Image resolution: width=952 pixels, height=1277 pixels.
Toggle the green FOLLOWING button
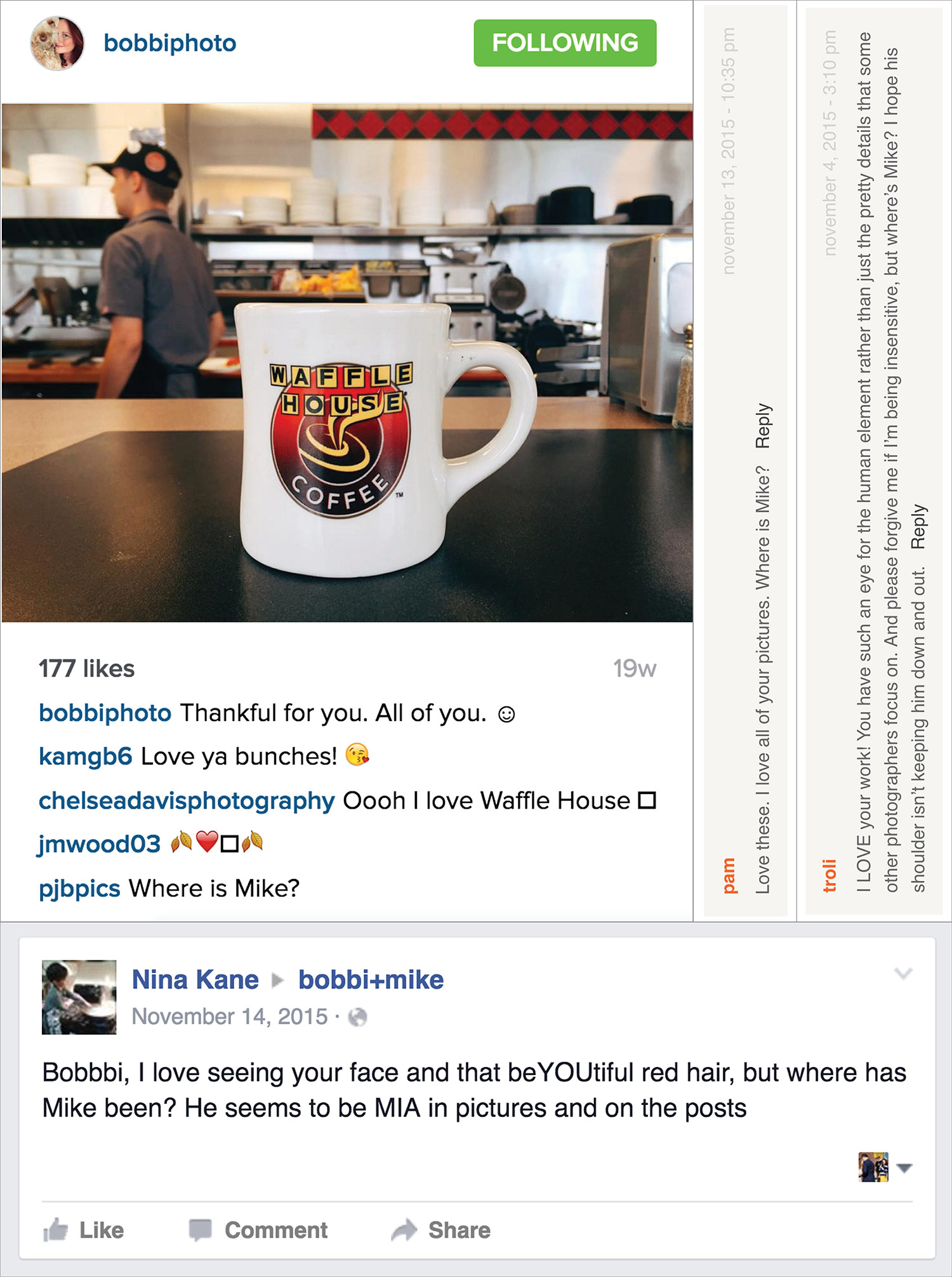(565, 43)
